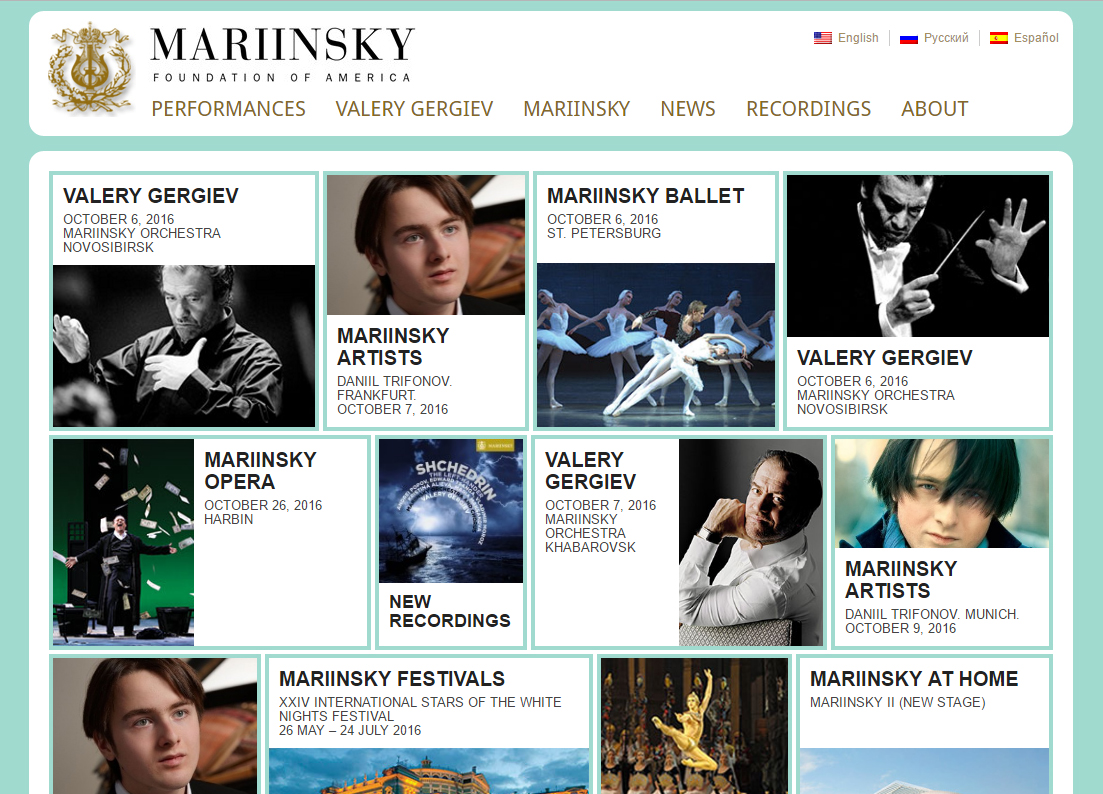Viewport: 1103px width, 794px height.
Task: Open the Valery Gergiev menu item
Action: [x=414, y=109]
